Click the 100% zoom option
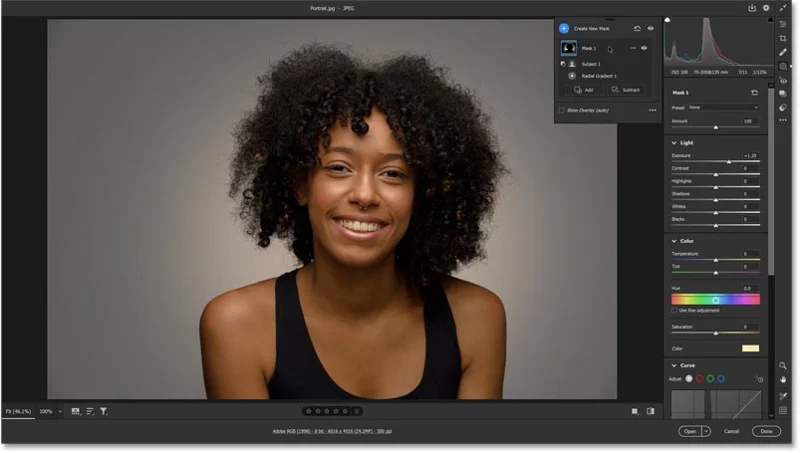The width and height of the screenshot is (800, 453). click(46, 411)
